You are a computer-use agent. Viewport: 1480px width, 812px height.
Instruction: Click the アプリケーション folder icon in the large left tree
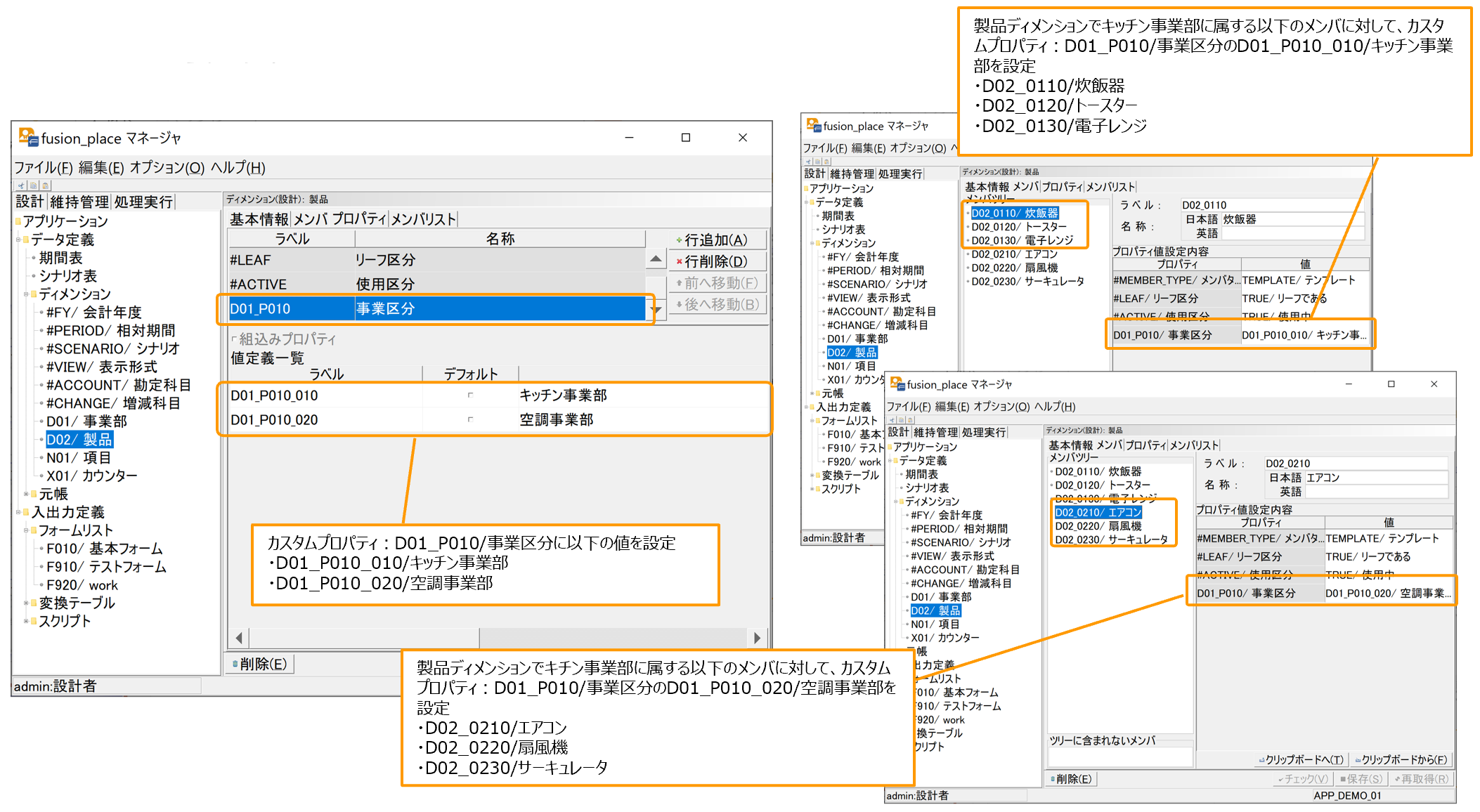click(x=18, y=221)
